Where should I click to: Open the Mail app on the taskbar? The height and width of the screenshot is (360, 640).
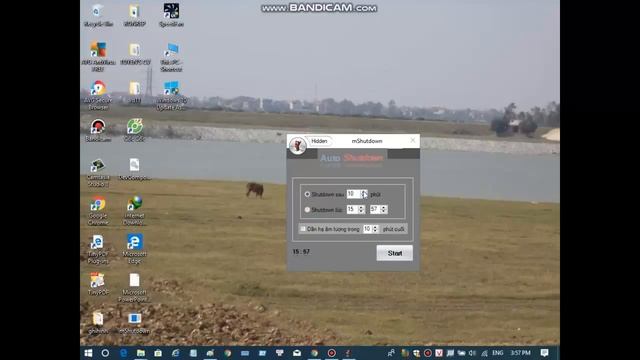[x=297, y=353]
